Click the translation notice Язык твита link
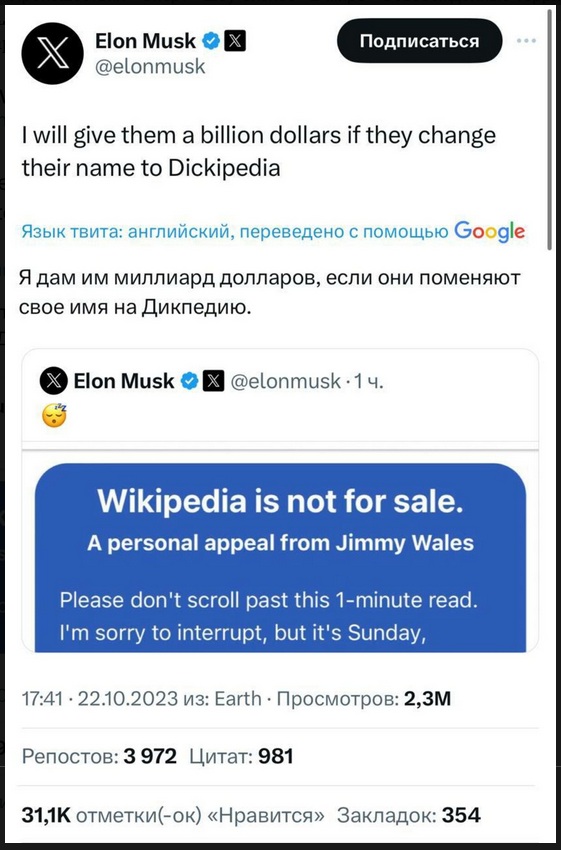The height and width of the screenshot is (850, 561). tap(235, 233)
